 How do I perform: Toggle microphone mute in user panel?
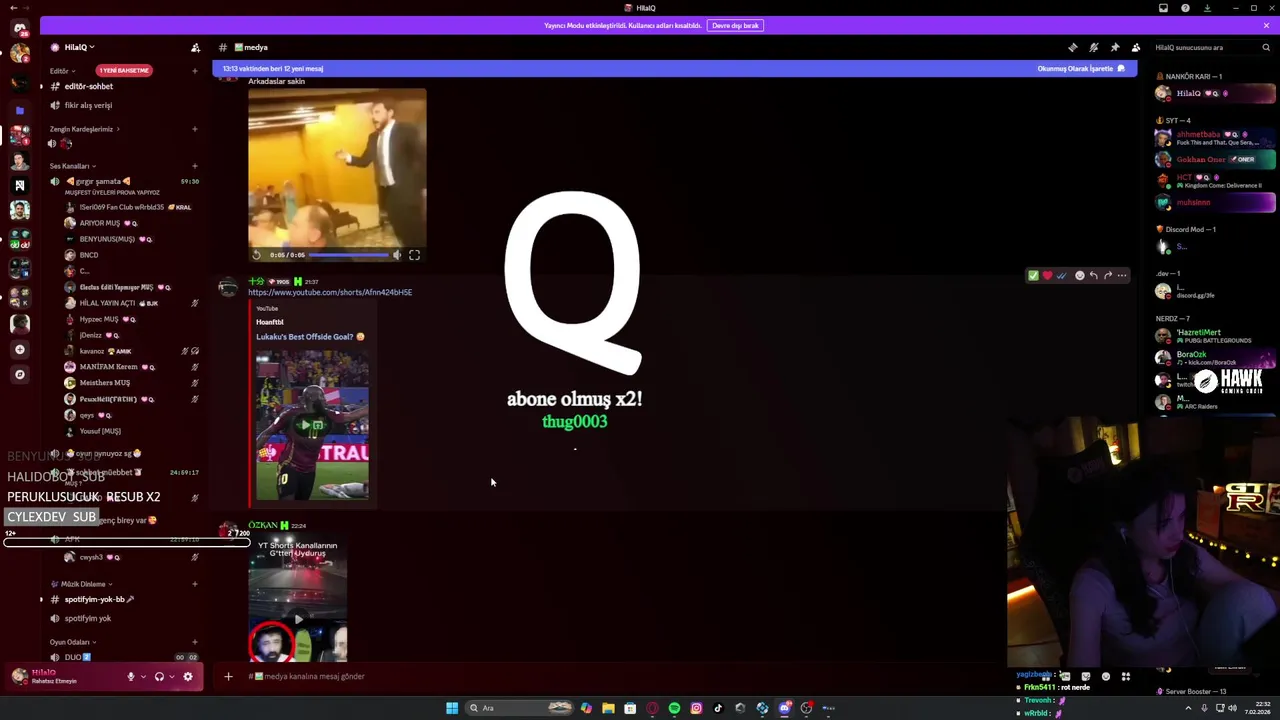click(x=130, y=677)
